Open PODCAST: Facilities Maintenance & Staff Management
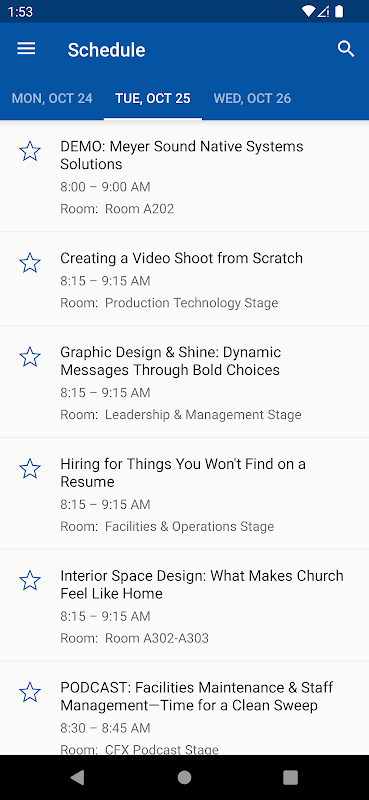The image size is (369, 800). click(x=184, y=708)
